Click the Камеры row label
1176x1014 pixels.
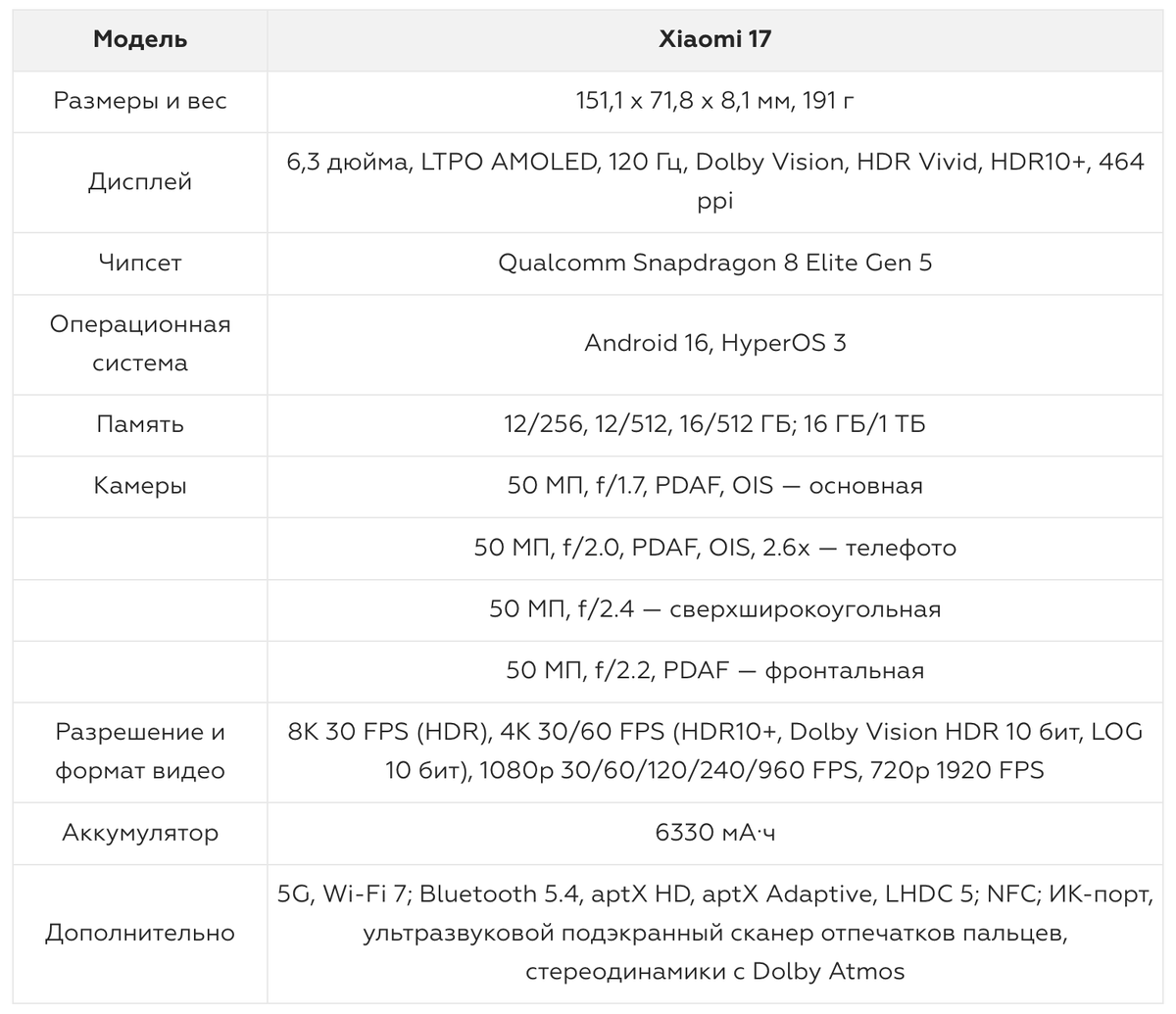pyautogui.click(x=140, y=486)
